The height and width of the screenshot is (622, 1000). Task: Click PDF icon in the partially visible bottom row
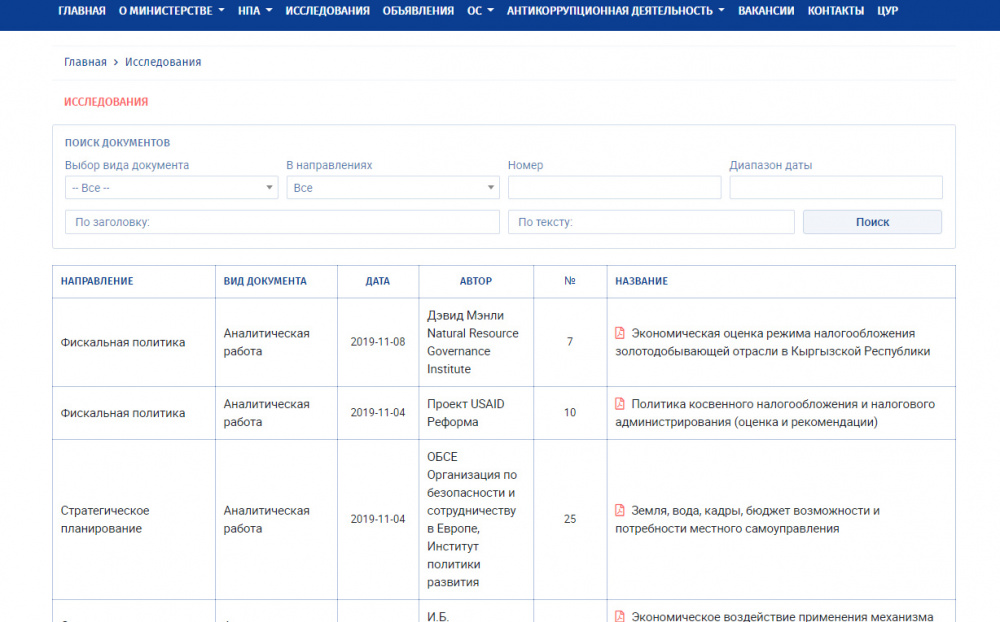(x=620, y=616)
